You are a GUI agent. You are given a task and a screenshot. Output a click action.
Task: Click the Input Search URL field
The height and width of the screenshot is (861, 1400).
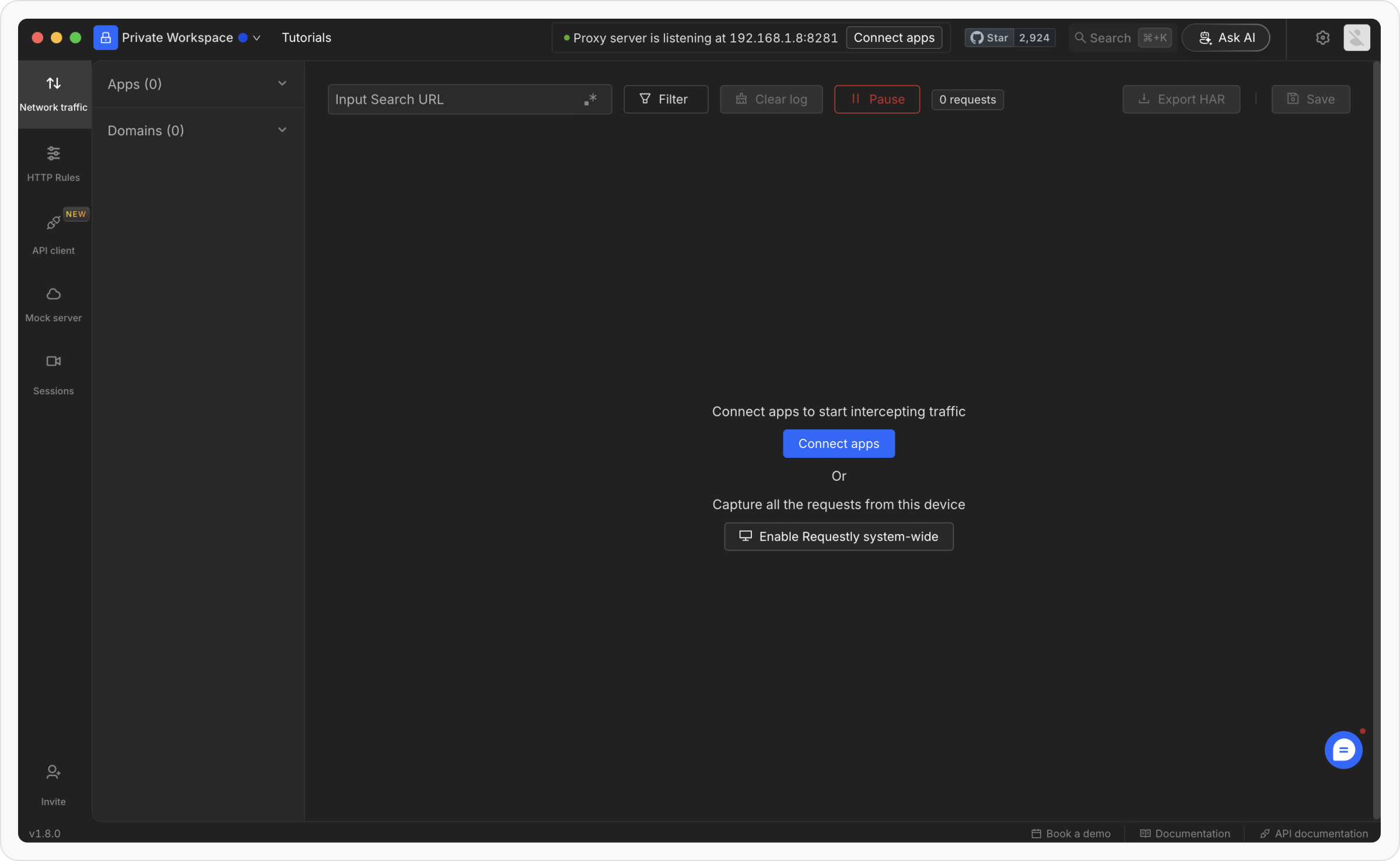tap(455, 99)
